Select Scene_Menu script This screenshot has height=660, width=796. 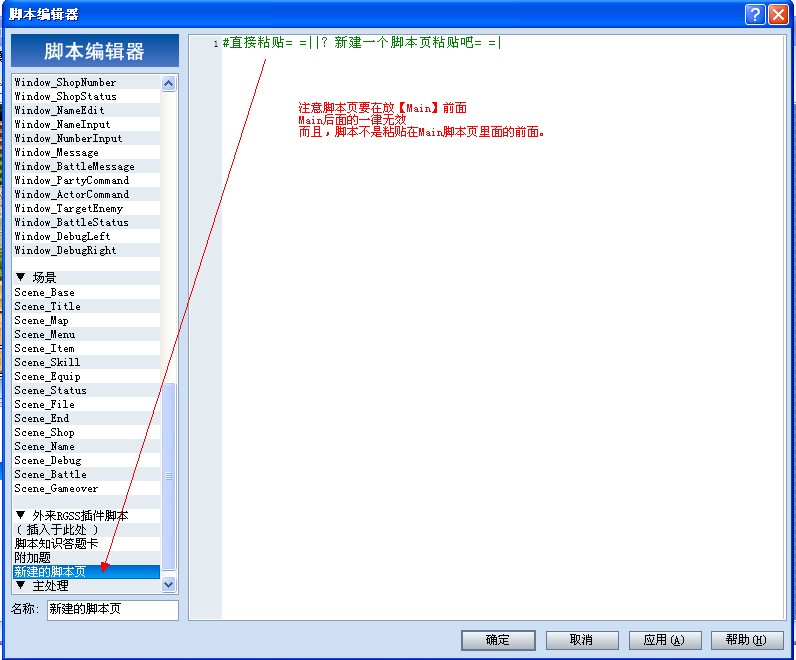[x=86, y=335]
